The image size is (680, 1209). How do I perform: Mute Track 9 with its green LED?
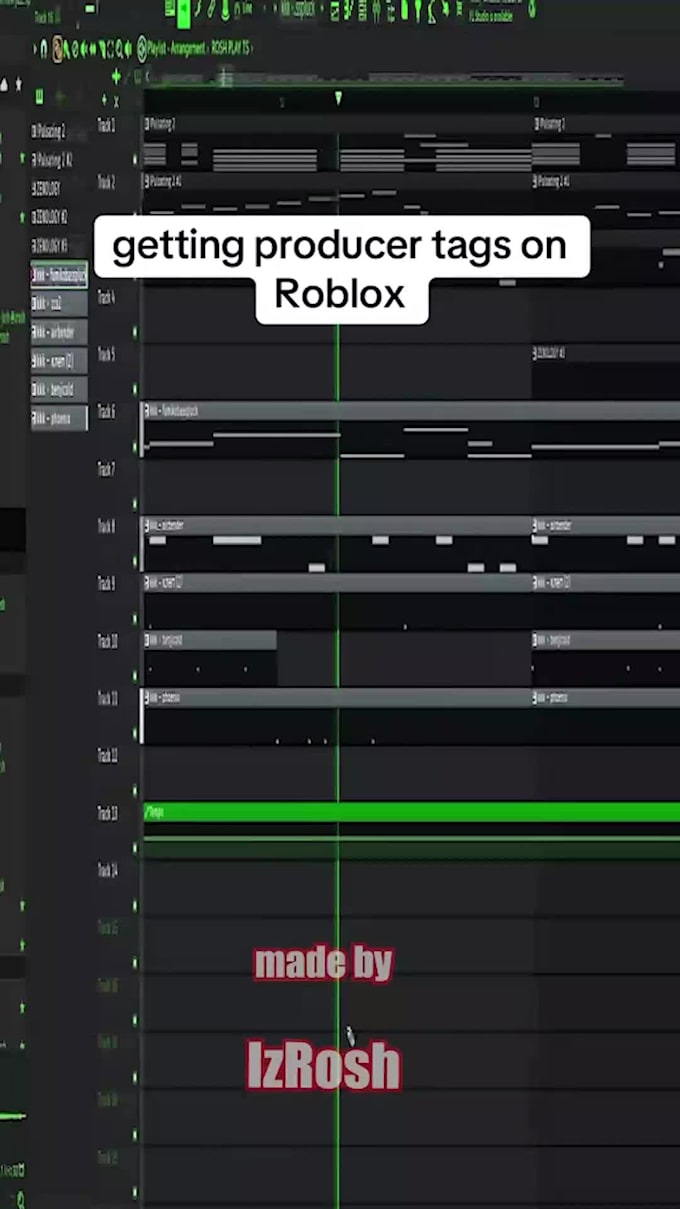pyautogui.click(x=135, y=618)
